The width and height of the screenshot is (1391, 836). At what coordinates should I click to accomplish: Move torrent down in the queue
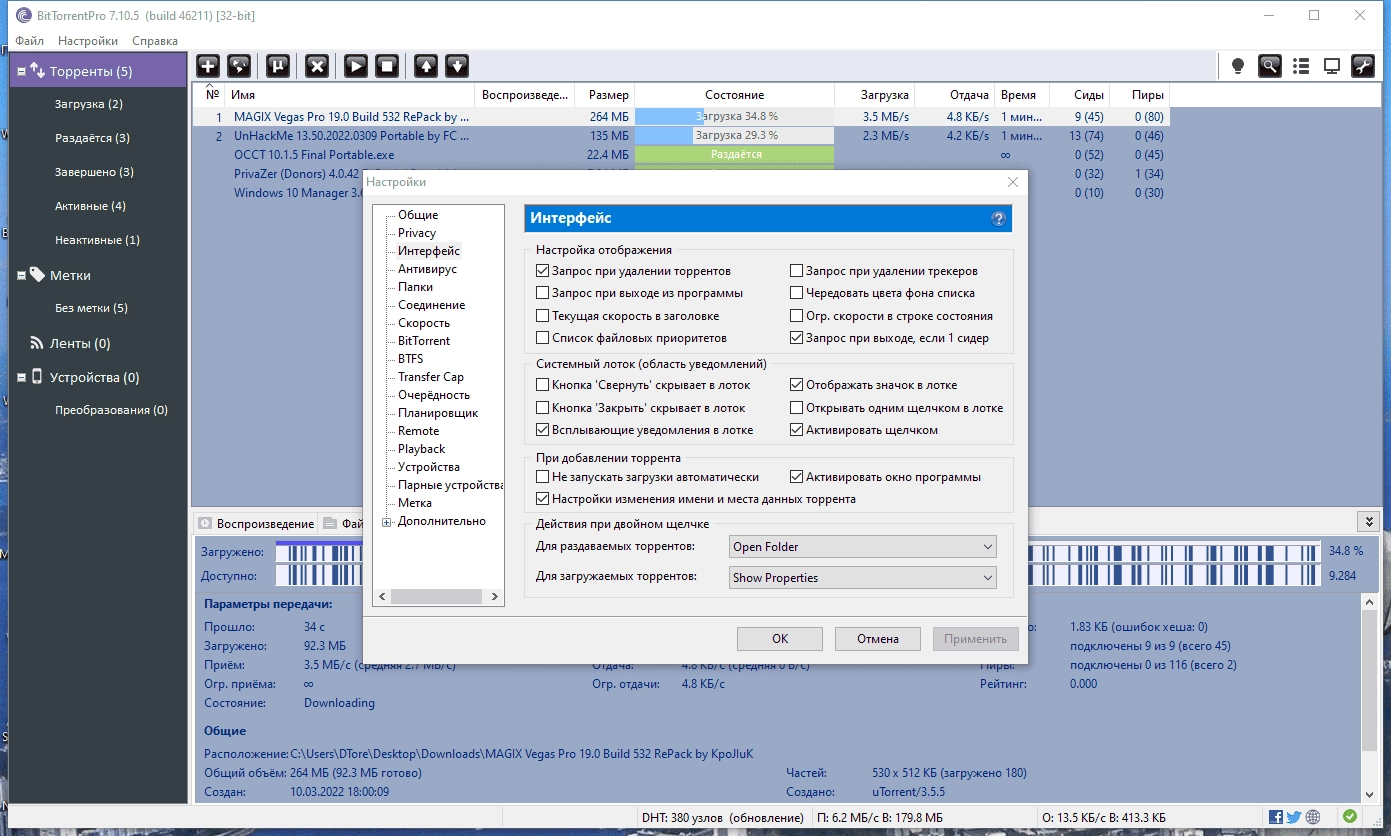[x=457, y=66]
